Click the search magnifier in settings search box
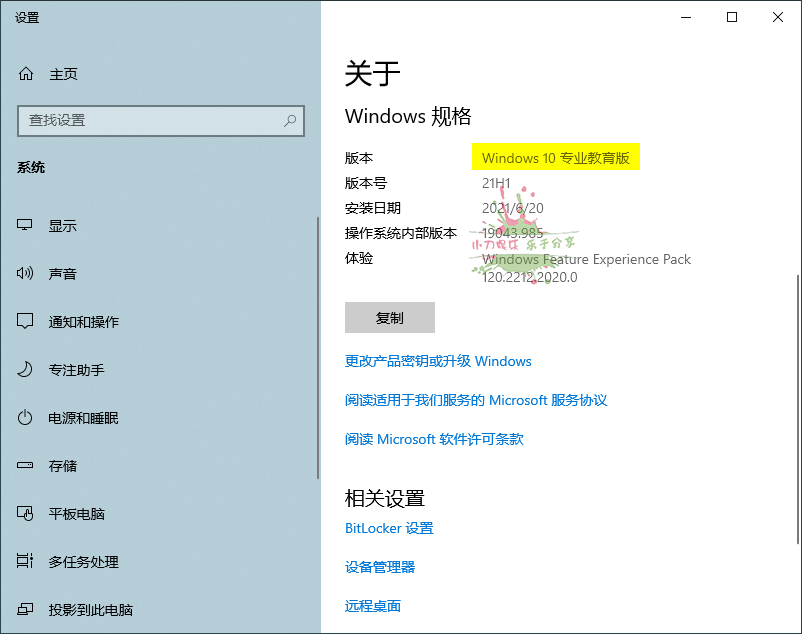This screenshot has height=634, width=802. coord(291,121)
